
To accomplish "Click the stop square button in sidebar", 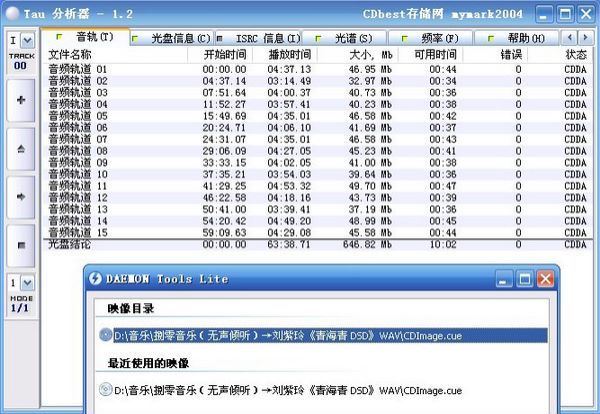I will [x=21, y=245].
